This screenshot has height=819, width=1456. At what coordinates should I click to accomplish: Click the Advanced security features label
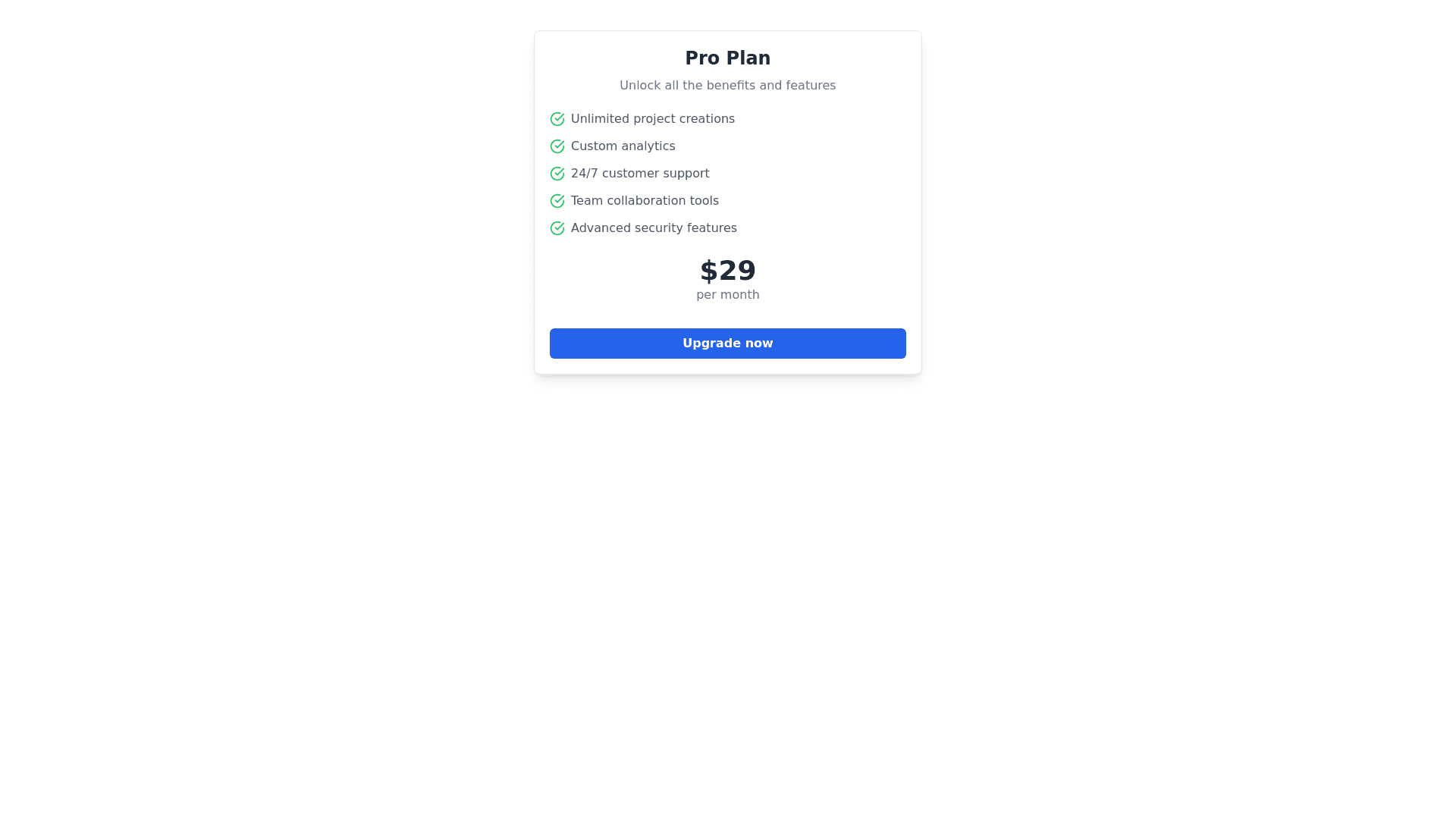(x=653, y=228)
